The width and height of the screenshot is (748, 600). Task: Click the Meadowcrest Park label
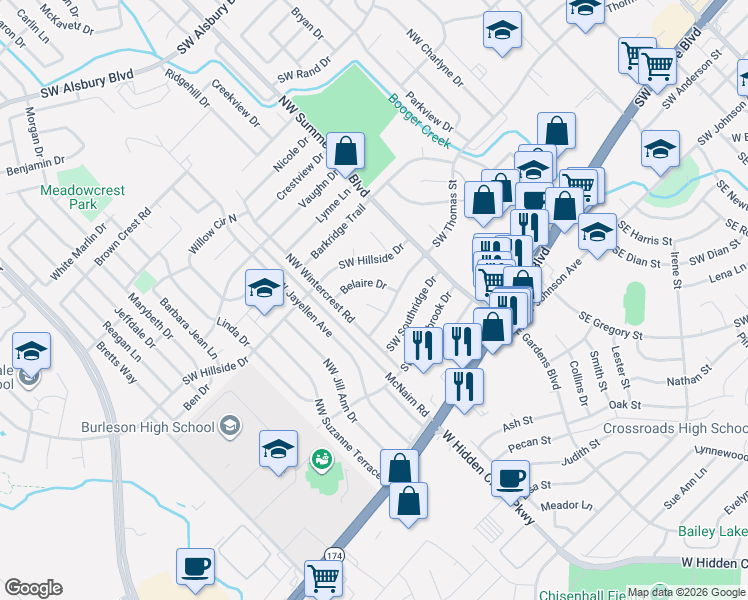[x=83, y=197]
